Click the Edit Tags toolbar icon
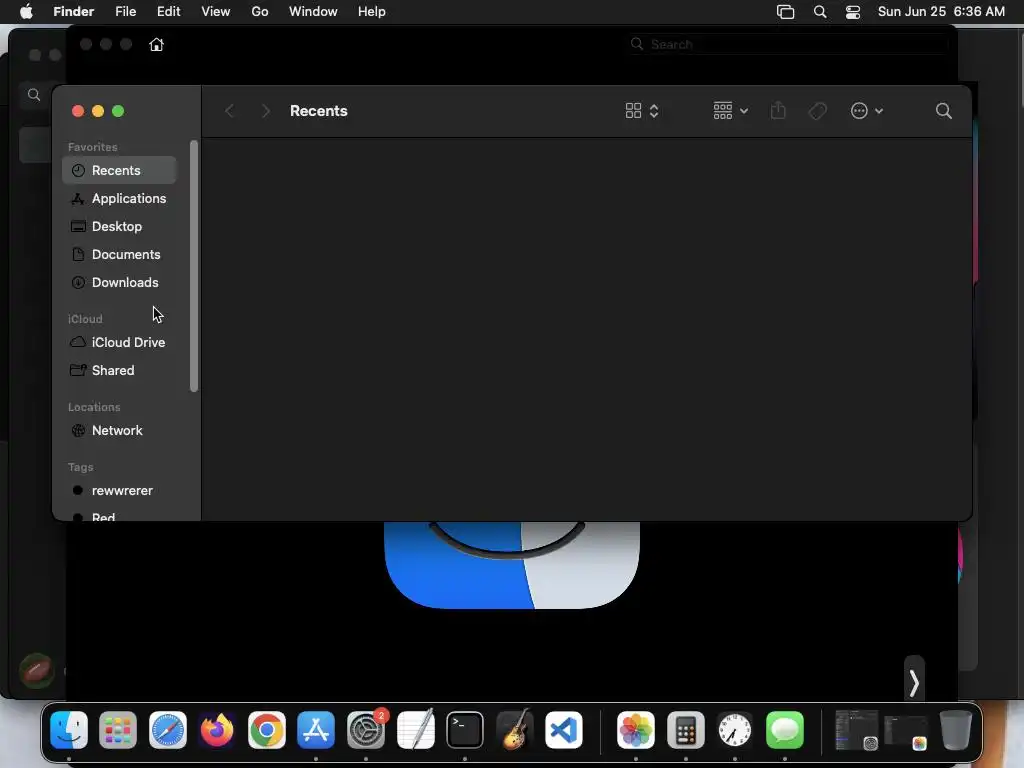This screenshot has height=768, width=1024. 818,111
